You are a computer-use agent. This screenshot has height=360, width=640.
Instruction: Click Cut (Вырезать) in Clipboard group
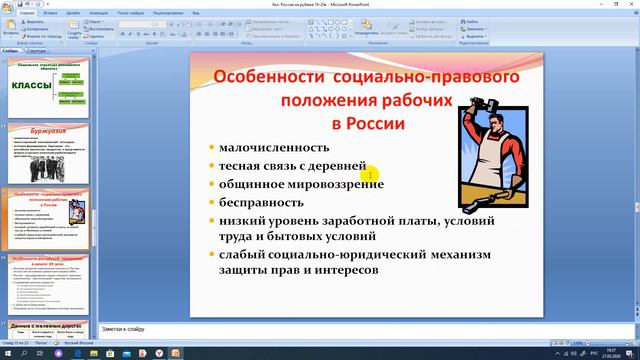pyautogui.click(x=32, y=22)
